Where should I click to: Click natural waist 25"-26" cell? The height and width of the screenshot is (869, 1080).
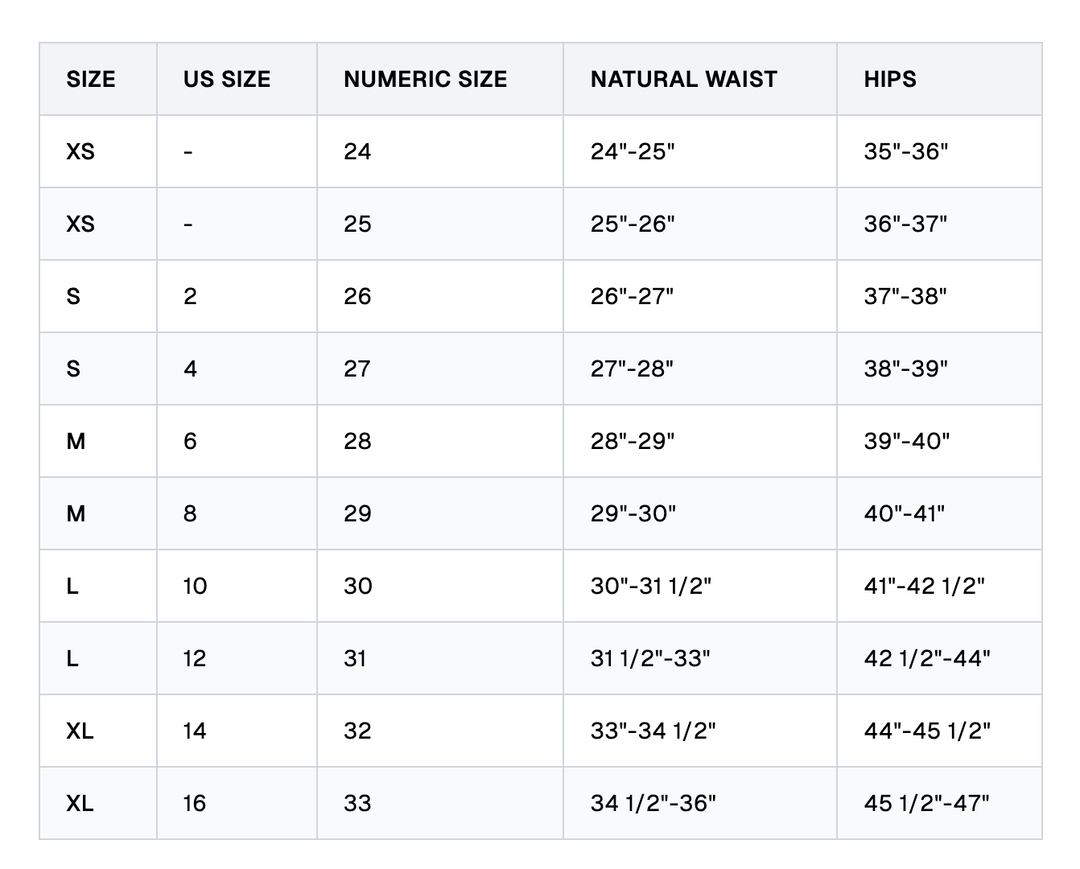(x=633, y=224)
